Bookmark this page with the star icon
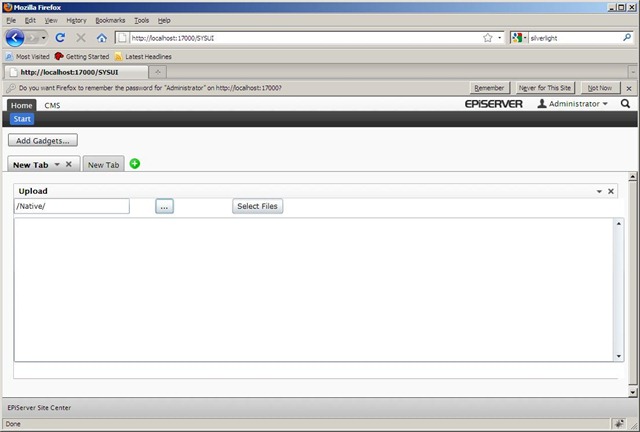The image size is (640, 432). tap(487, 38)
